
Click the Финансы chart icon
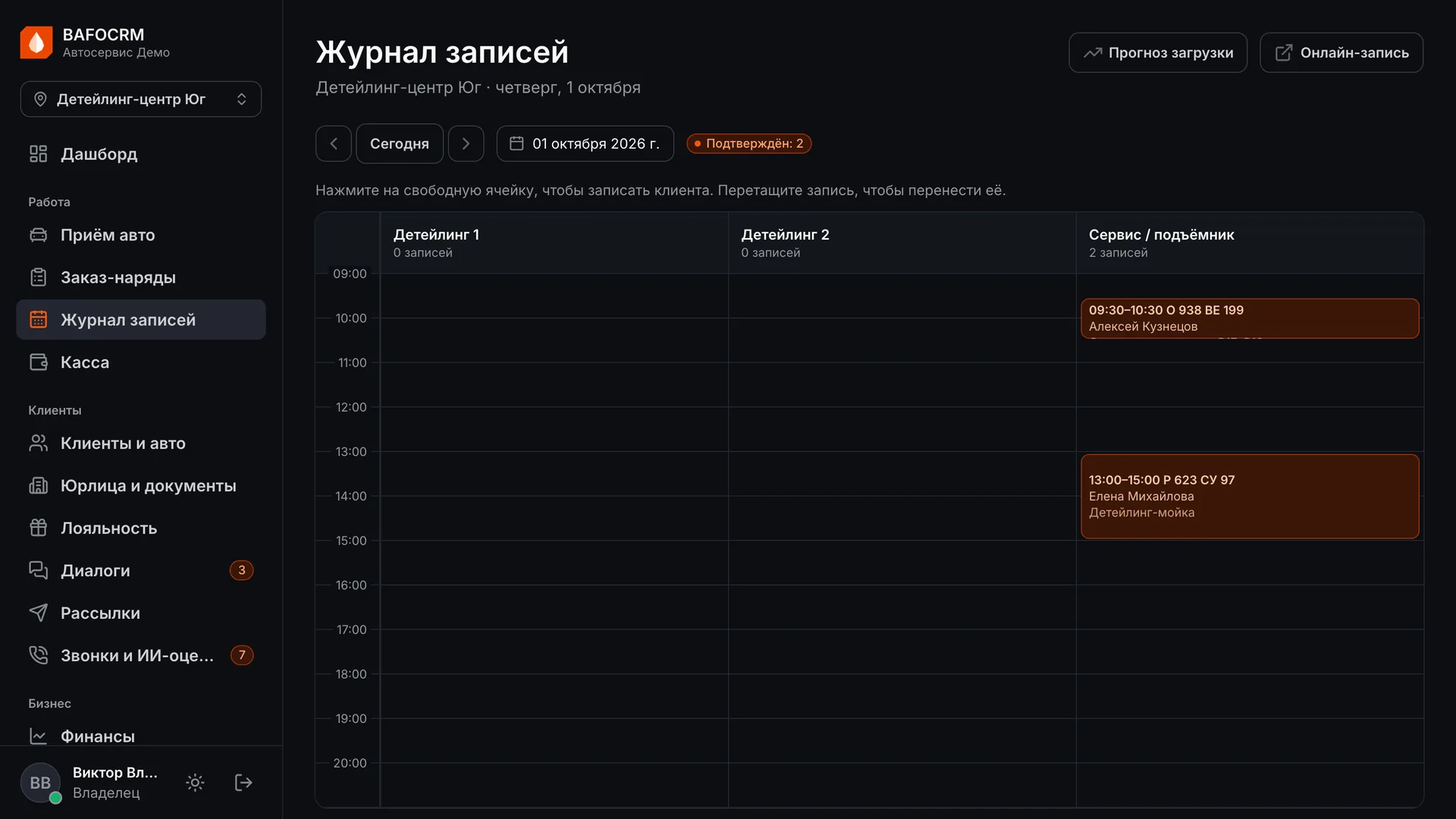[x=39, y=736]
